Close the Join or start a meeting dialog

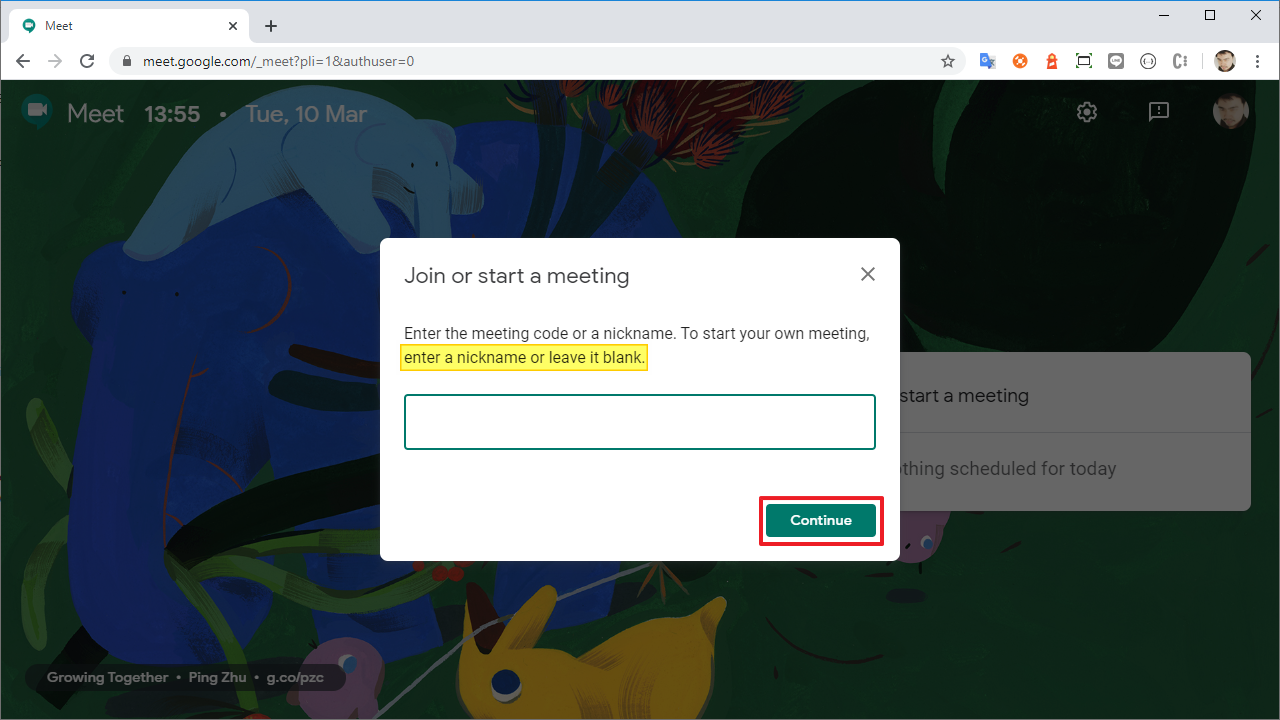pyautogui.click(x=868, y=274)
